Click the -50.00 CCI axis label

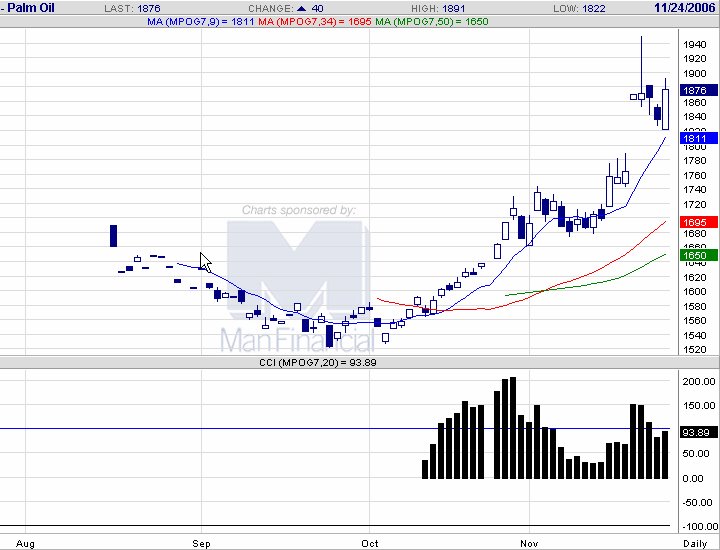click(x=699, y=502)
